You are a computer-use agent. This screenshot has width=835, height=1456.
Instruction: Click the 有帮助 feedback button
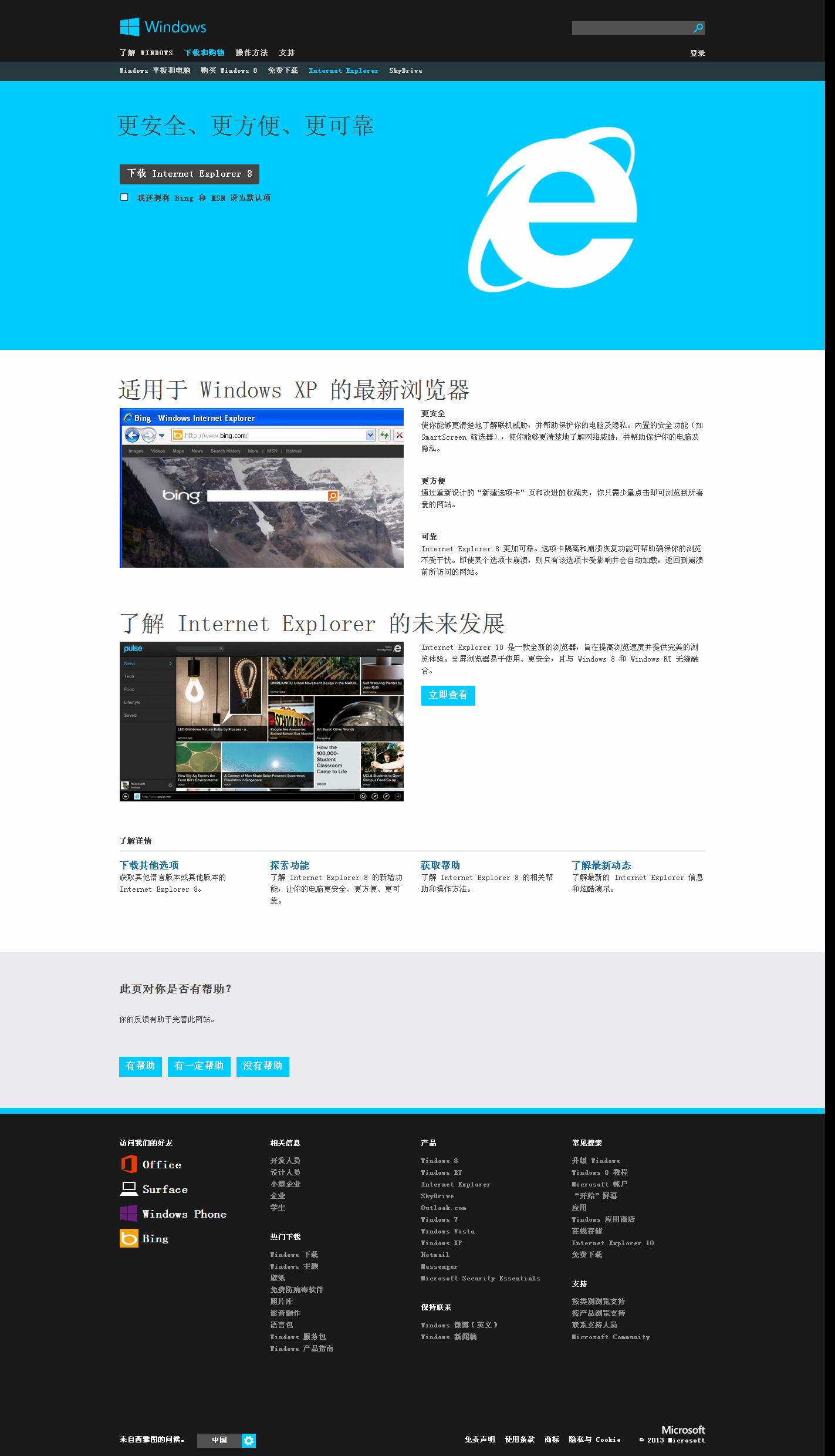pyautogui.click(x=140, y=1066)
